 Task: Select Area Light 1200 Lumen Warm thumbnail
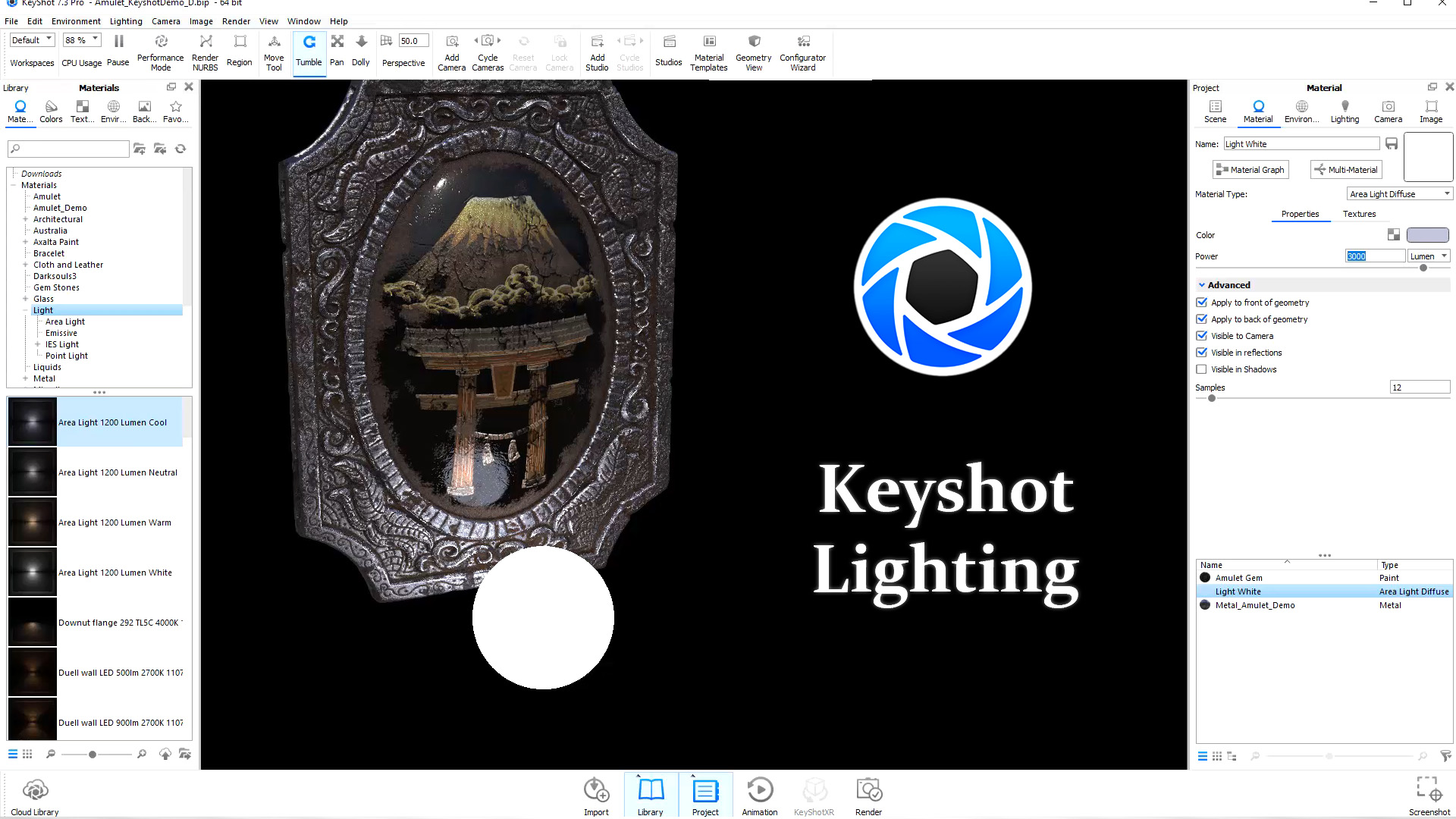[33, 522]
